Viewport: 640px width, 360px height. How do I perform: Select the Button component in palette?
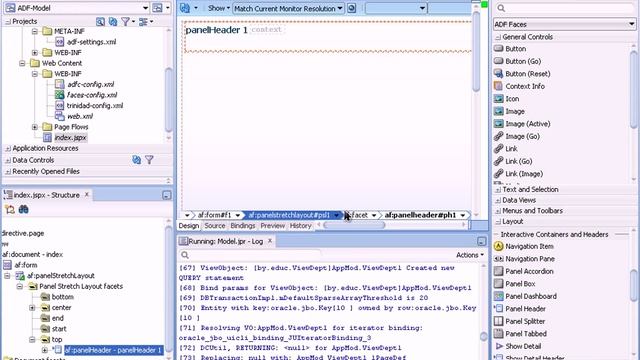pyautogui.click(x=516, y=49)
